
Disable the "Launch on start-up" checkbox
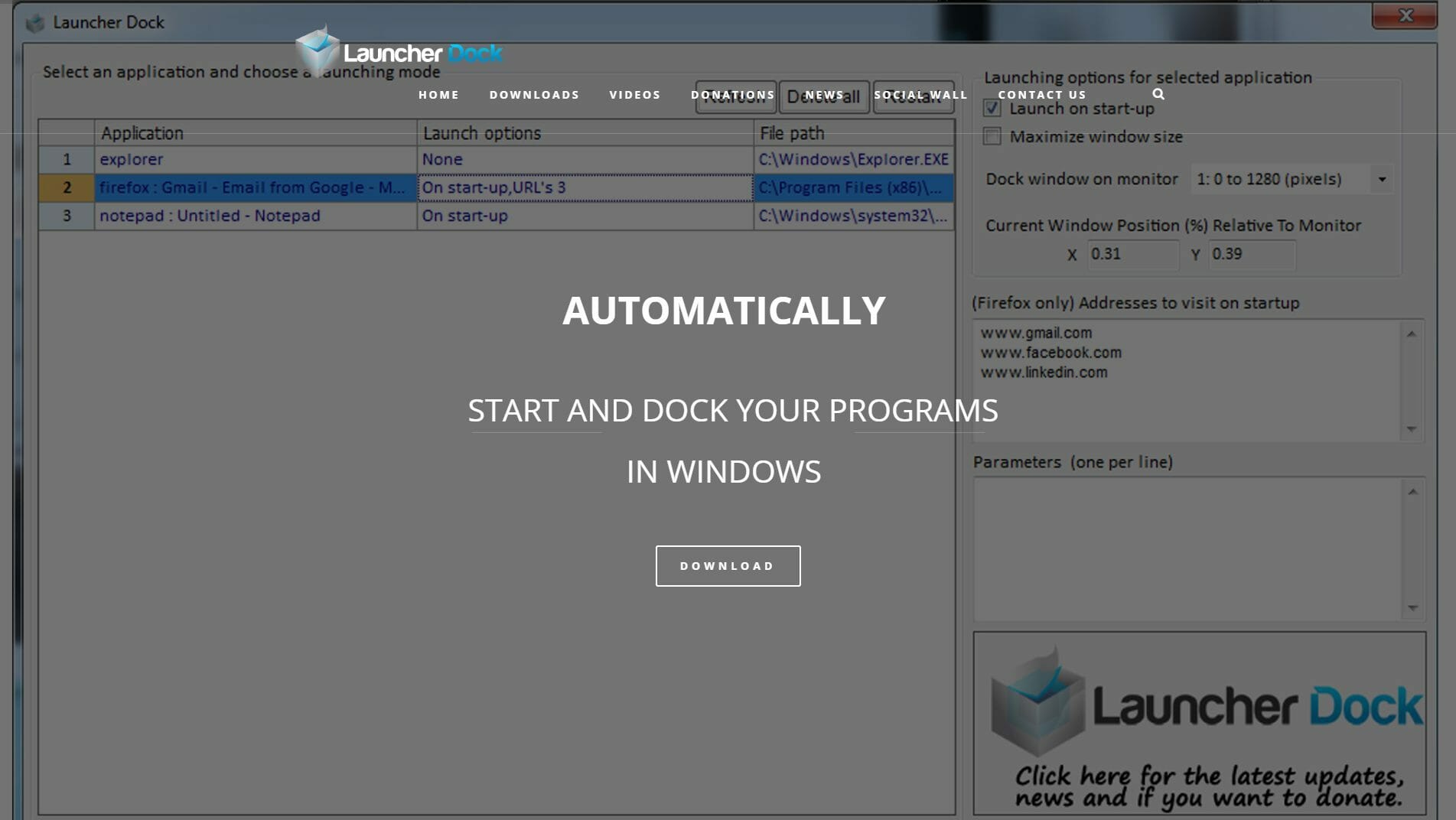coord(992,108)
